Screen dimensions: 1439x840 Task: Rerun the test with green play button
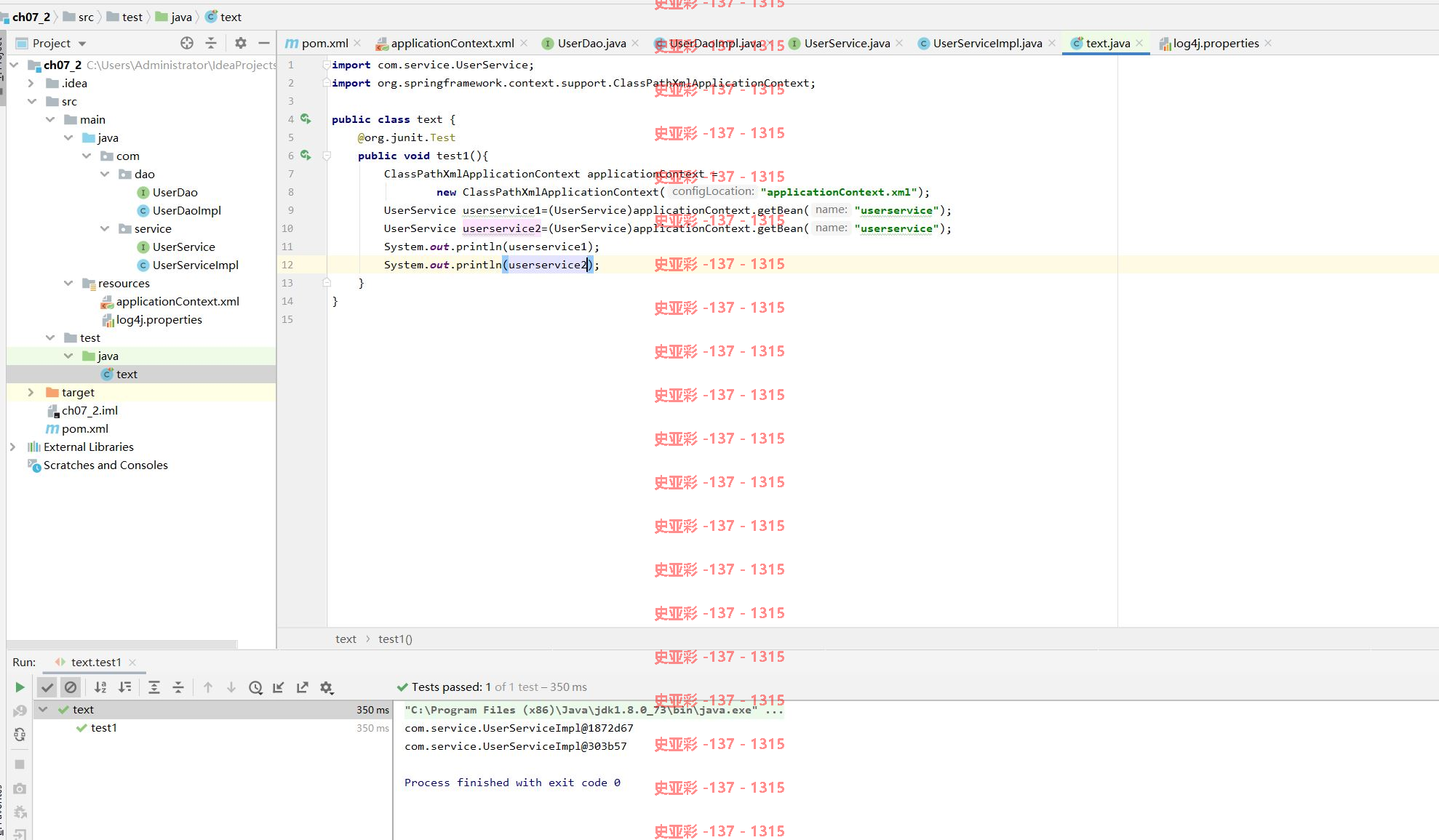pos(20,687)
